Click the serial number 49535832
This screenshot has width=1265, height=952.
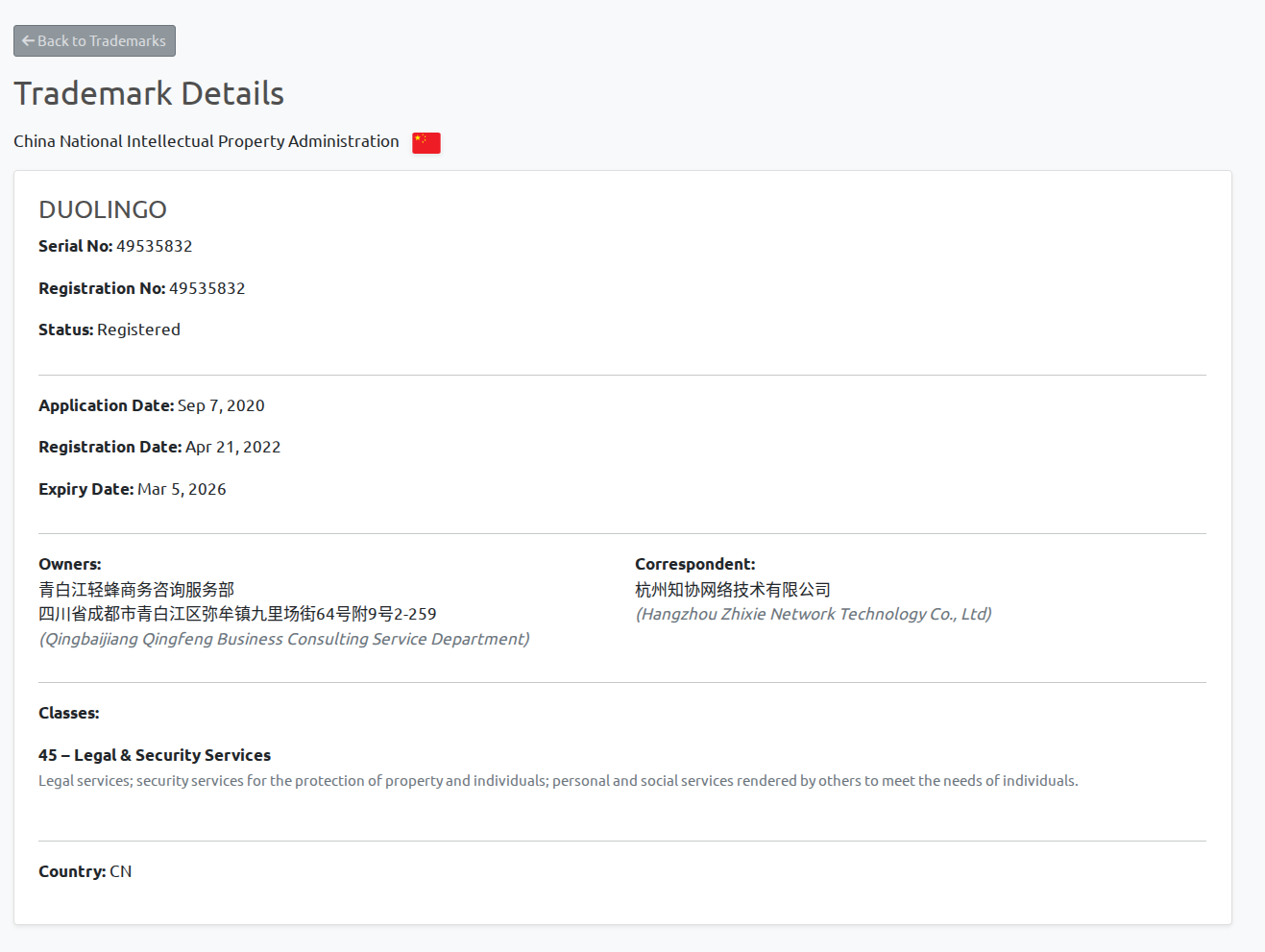click(154, 246)
